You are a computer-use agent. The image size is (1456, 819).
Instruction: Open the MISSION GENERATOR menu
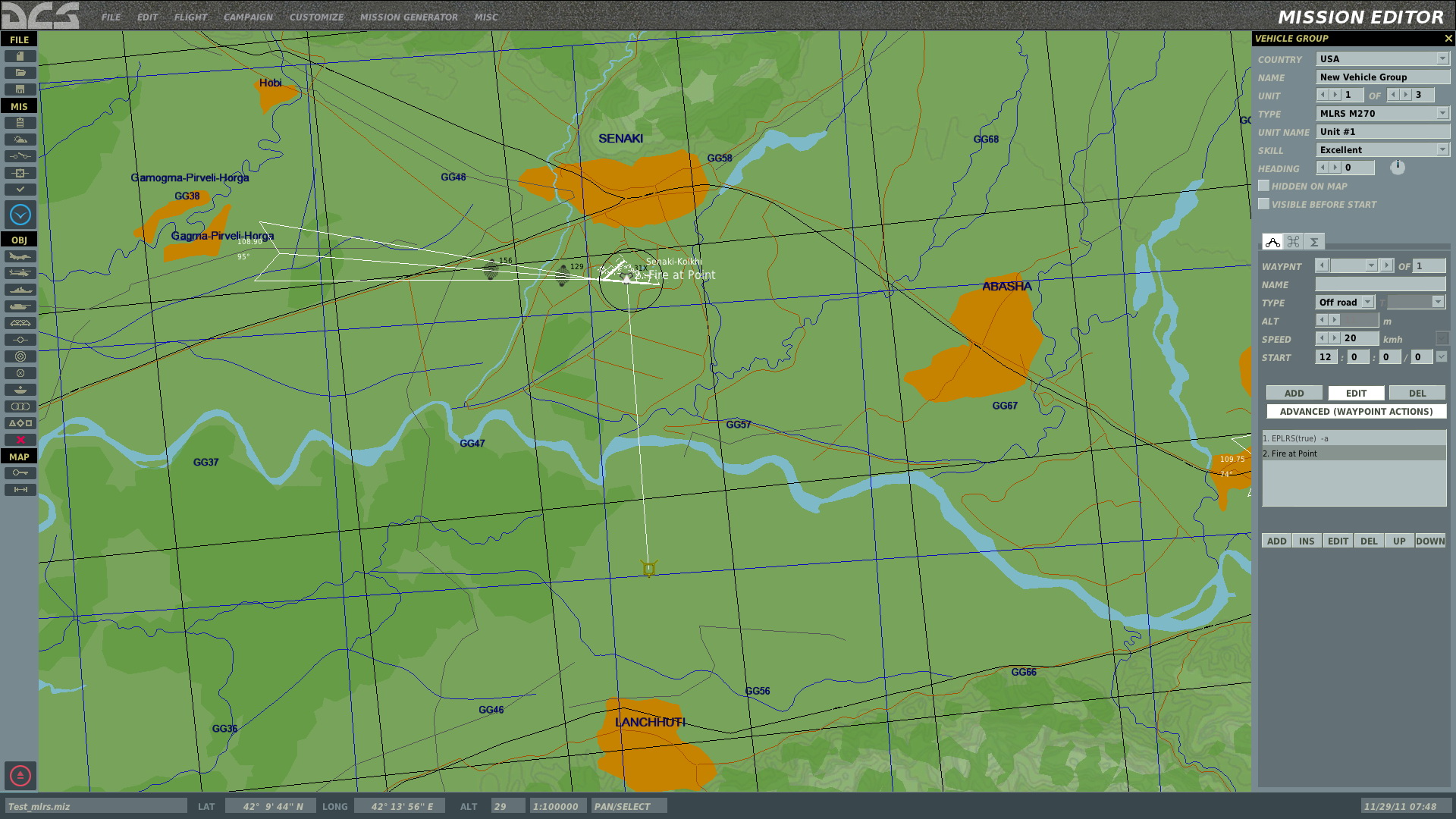pyautogui.click(x=409, y=17)
